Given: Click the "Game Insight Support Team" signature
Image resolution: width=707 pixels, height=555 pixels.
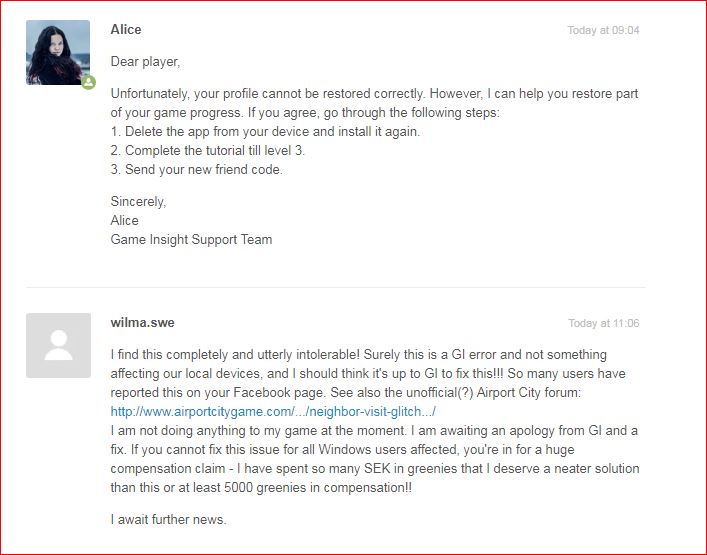Looking at the screenshot, I should click(191, 239).
